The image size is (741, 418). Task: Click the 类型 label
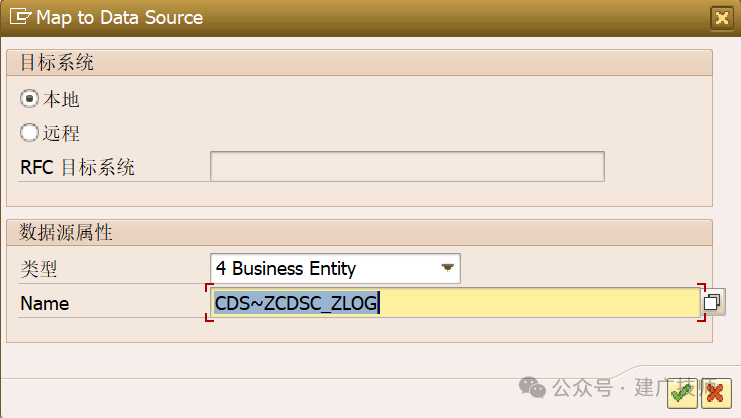pyautogui.click(x=39, y=269)
